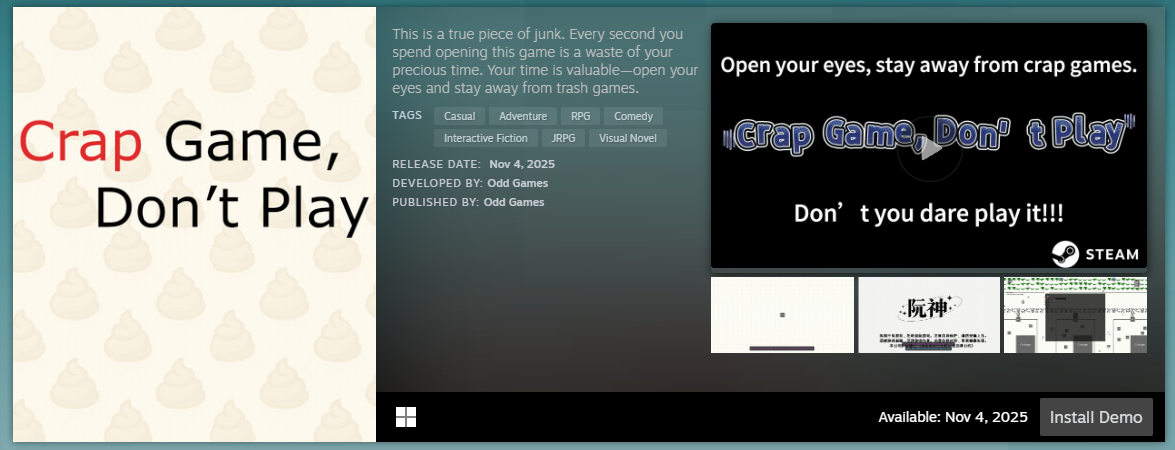1175x450 pixels.
Task: View the screenshot with Chinese title text
Action: point(929,314)
